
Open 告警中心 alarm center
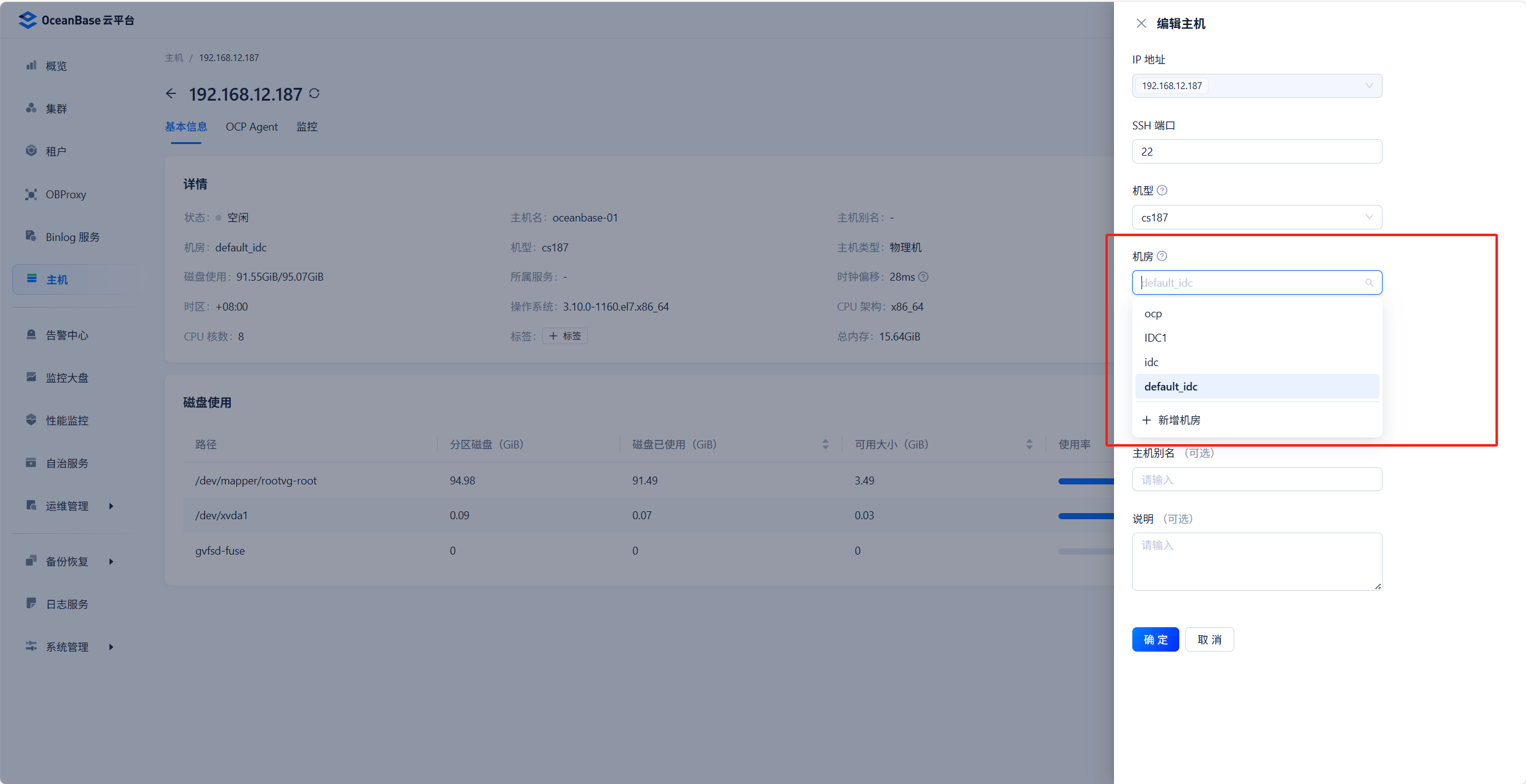67,335
